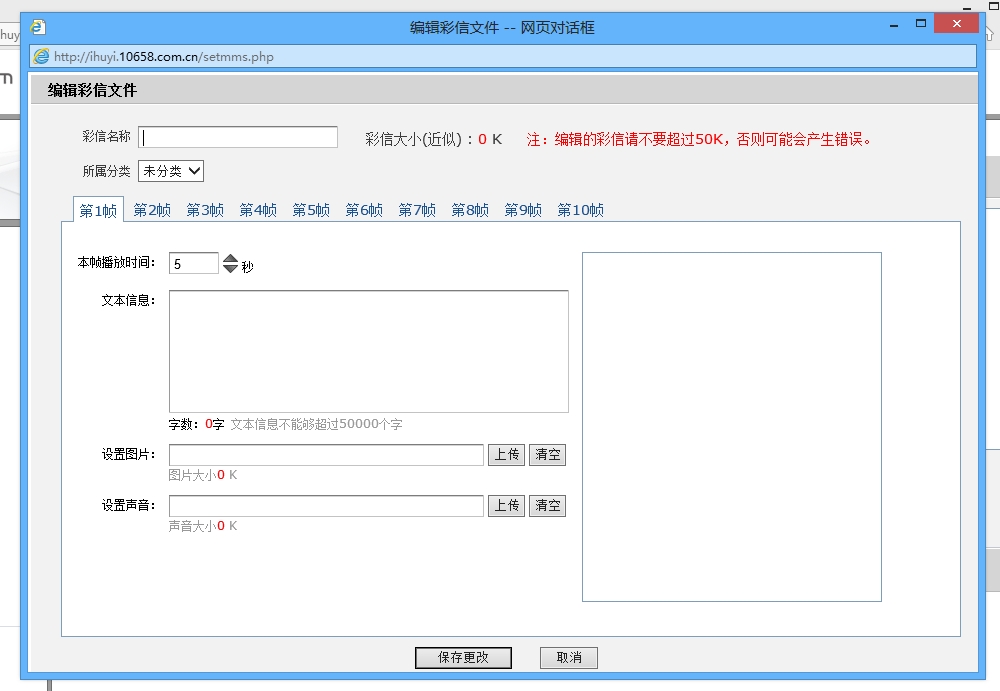Image resolution: width=1000 pixels, height=691 pixels.
Task: Click inside the 文本信息 text area
Action: (x=368, y=351)
